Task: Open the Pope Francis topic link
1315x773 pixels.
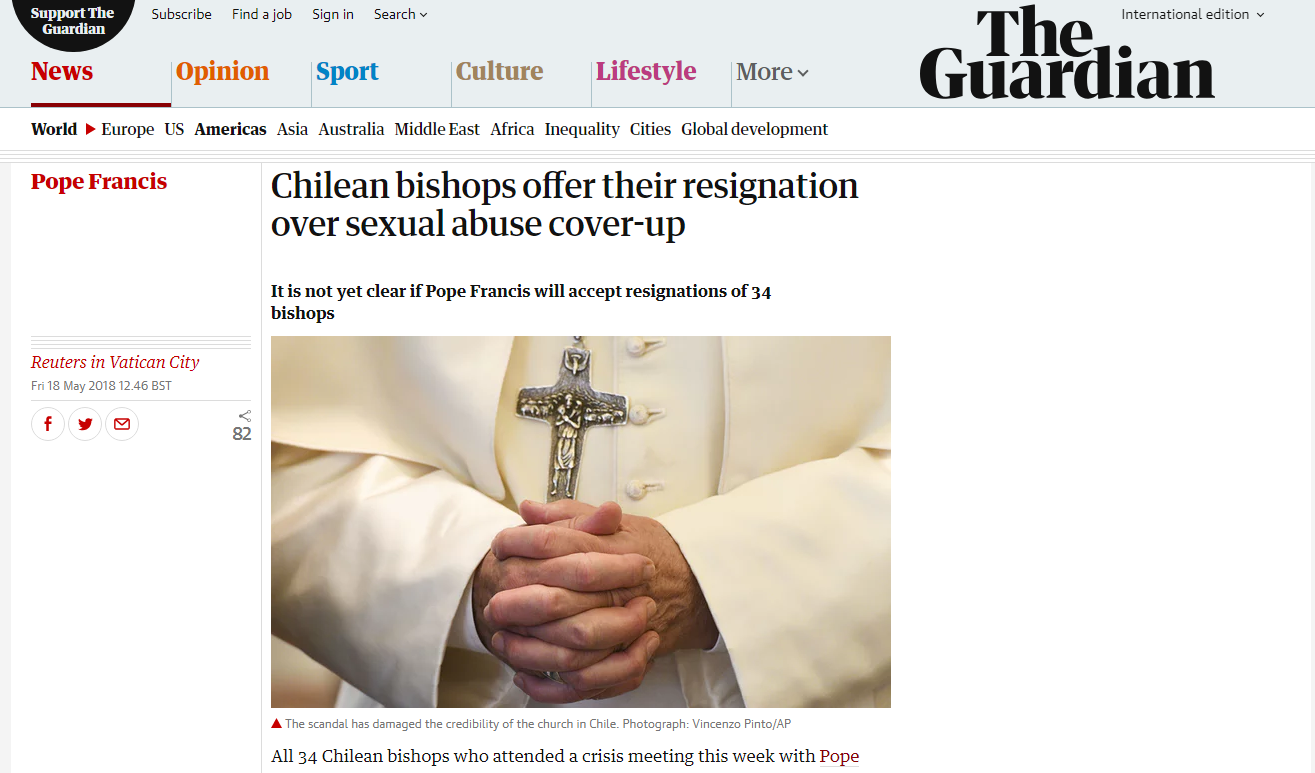Action: point(99,181)
